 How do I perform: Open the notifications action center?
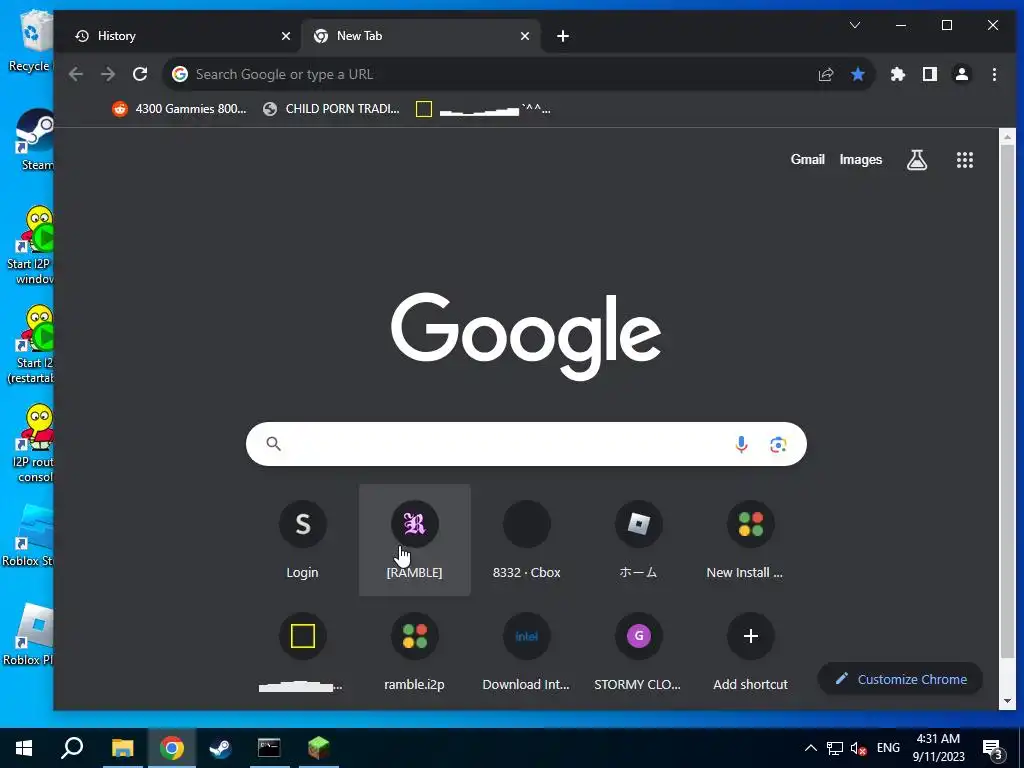(x=993, y=748)
